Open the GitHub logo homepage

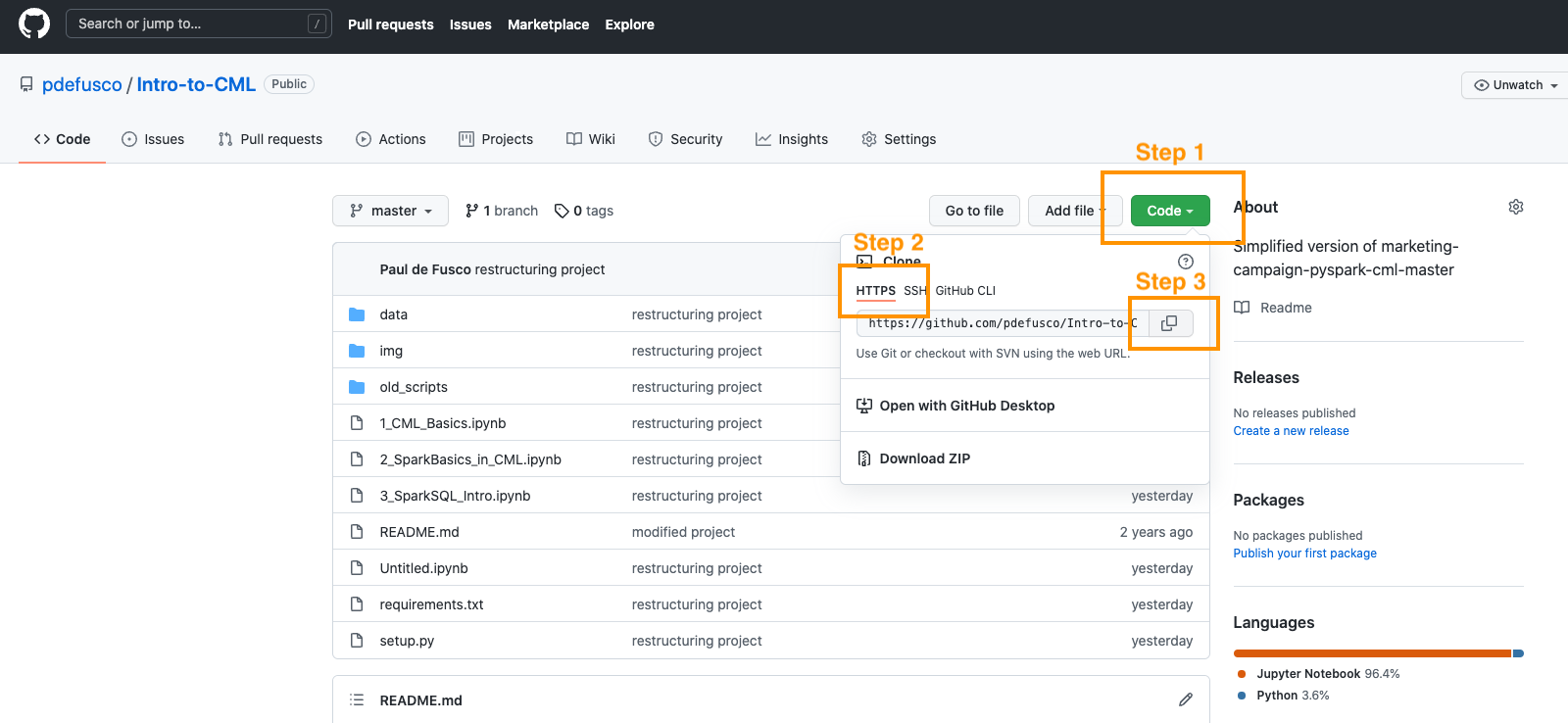34,24
